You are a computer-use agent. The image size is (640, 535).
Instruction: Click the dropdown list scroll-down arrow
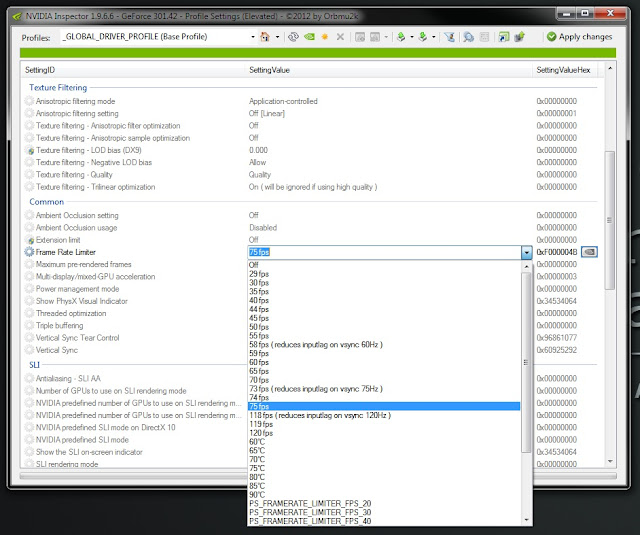click(x=526, y=520)
